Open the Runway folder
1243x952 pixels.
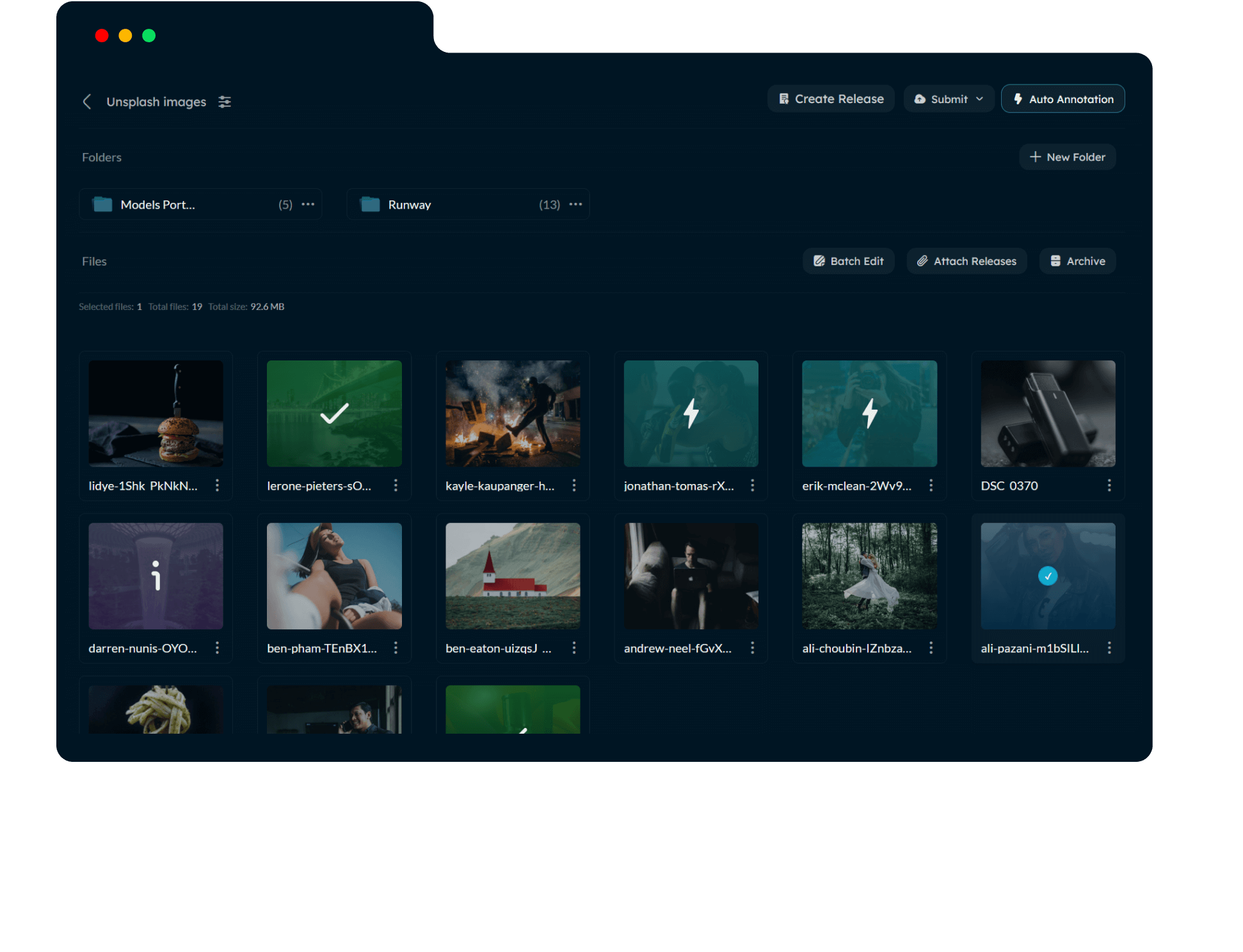pyautogui.click(x=468, y=205)
